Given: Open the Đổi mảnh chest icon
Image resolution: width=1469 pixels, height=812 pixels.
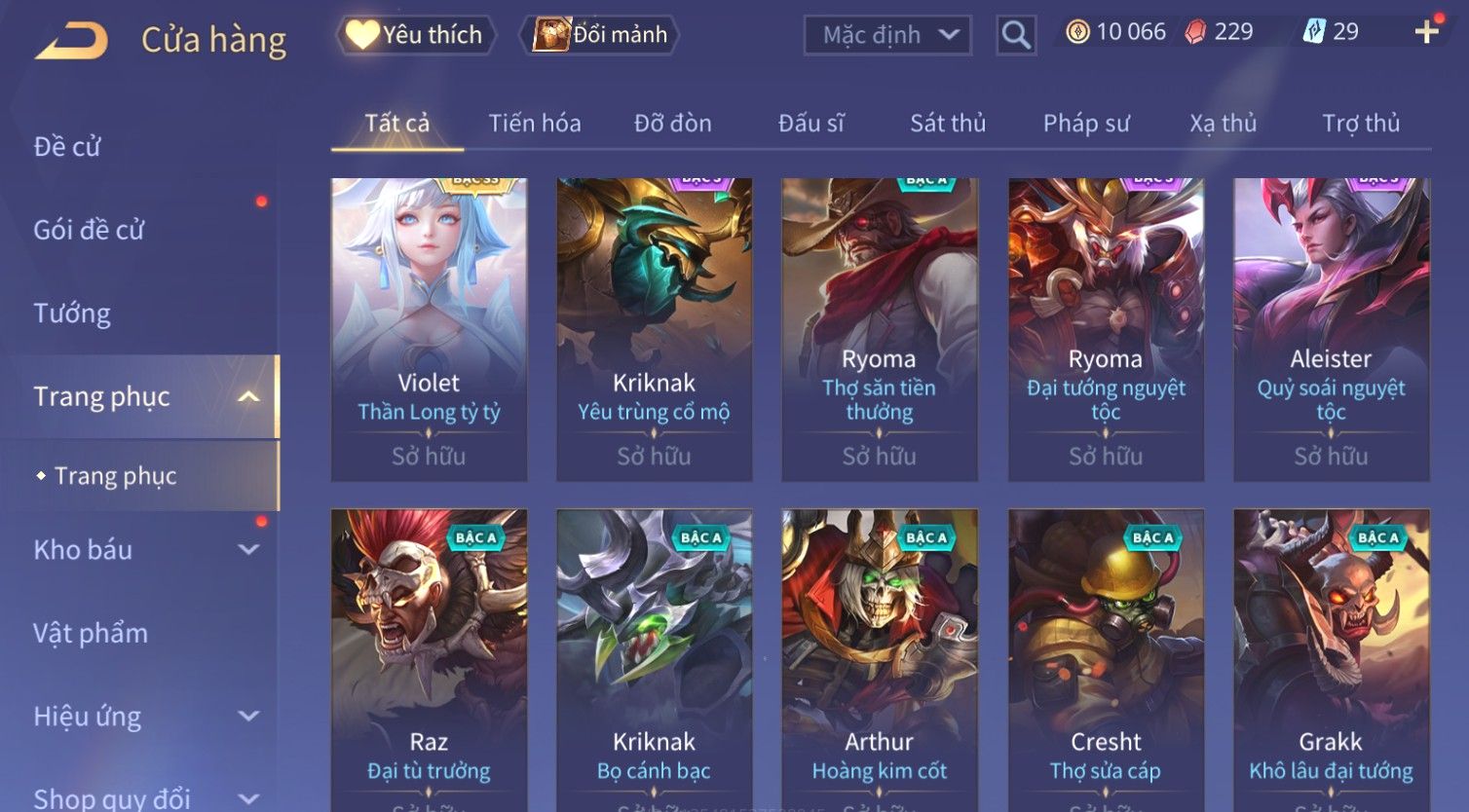Looking at the screenshot, I should coord(551,35).
